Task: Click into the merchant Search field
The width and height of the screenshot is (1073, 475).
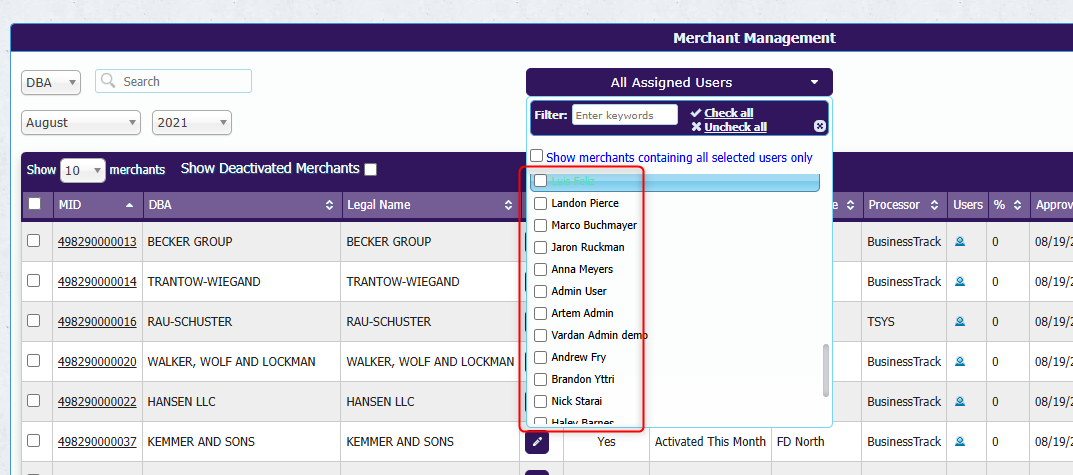Action: pos(173,81)
